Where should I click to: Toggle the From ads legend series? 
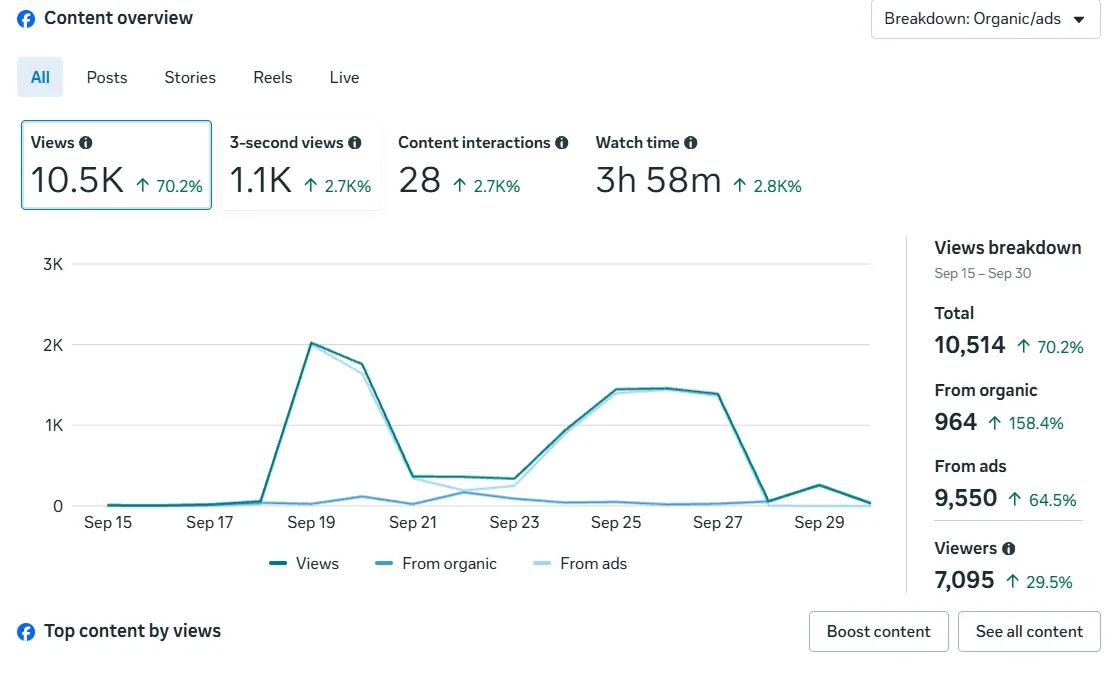click(580, 564)
